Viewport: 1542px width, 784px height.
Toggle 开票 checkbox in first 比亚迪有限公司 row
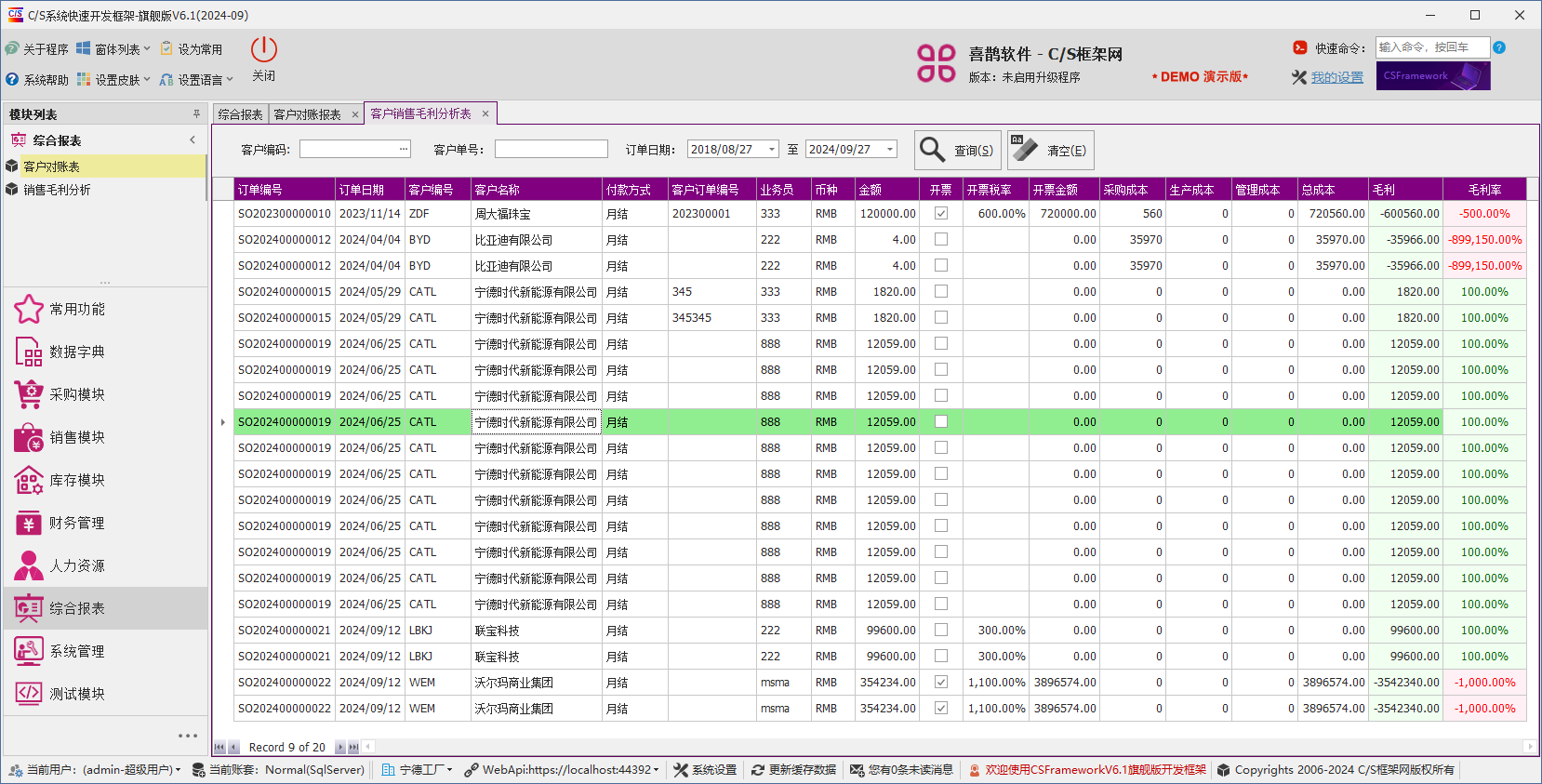click(941, 239)
